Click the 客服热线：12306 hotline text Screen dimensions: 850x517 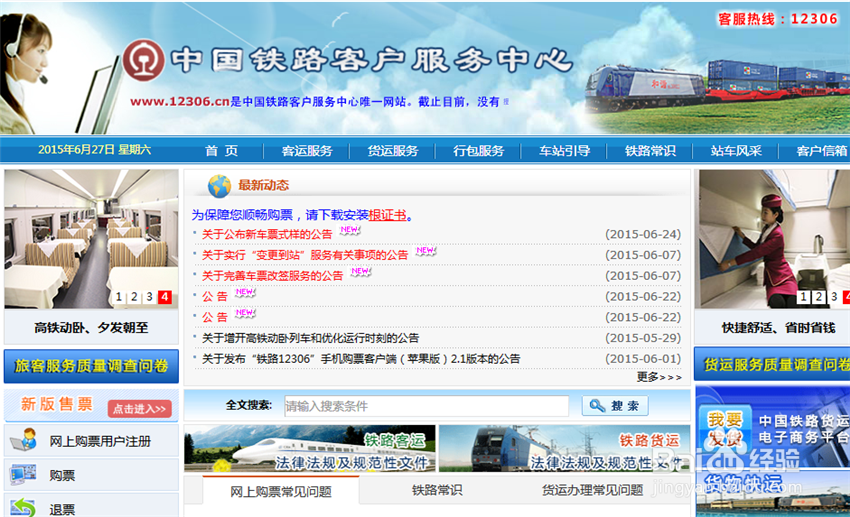pyautogui.click(x=778, y=19)
